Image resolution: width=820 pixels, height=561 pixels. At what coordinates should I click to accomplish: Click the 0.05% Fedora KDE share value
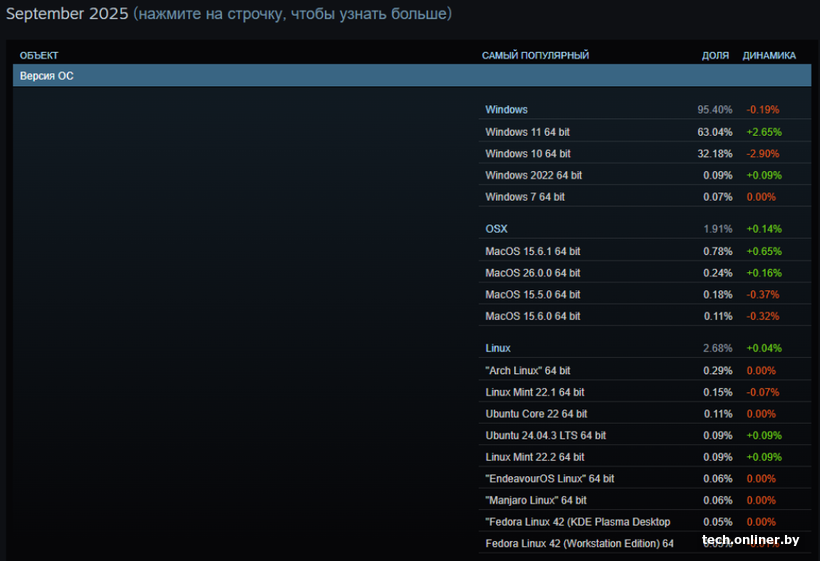coord(718,522)
